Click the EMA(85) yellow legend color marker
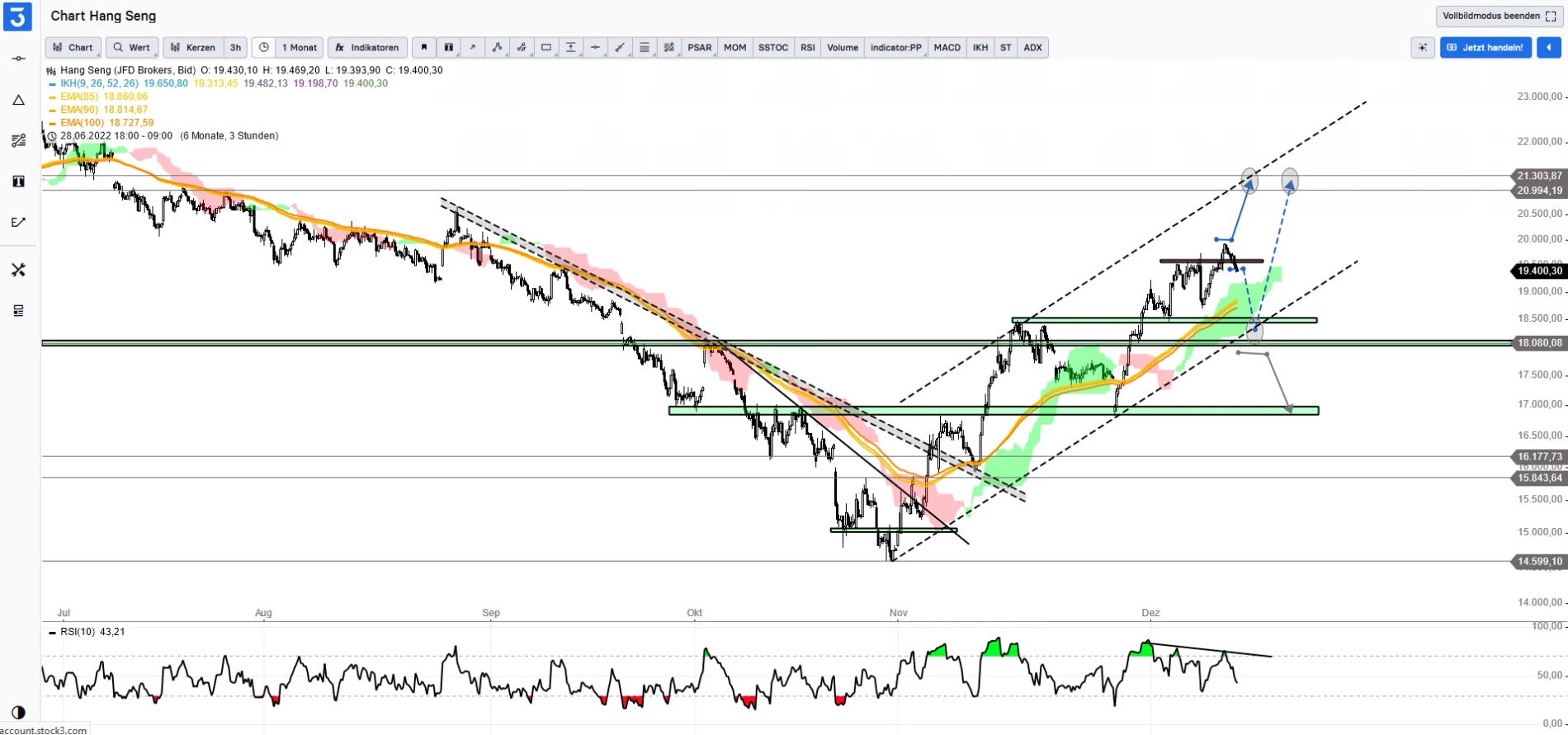 (53, 97)
